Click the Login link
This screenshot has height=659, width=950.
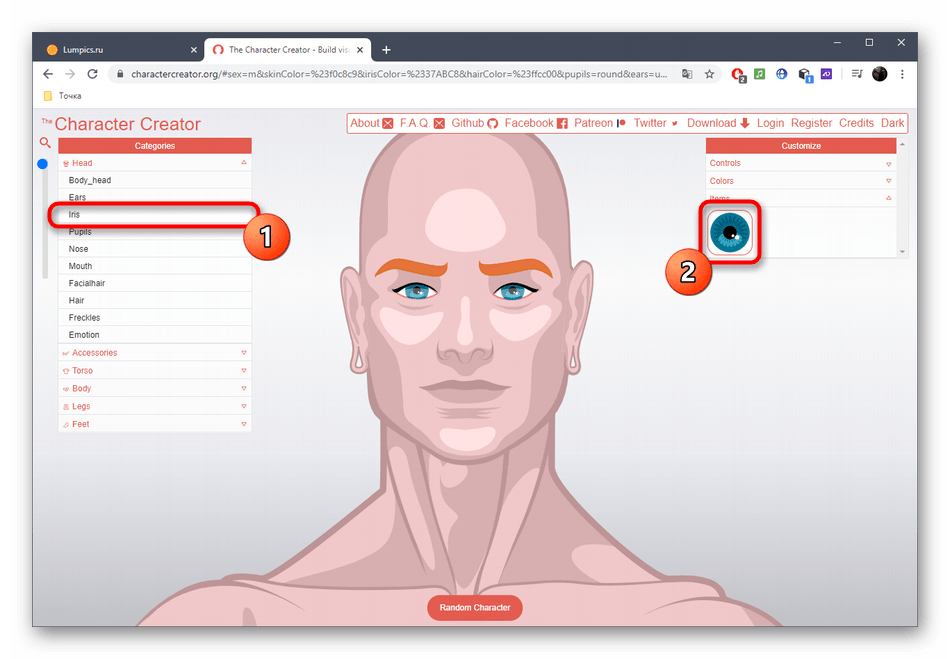(770, 123)
